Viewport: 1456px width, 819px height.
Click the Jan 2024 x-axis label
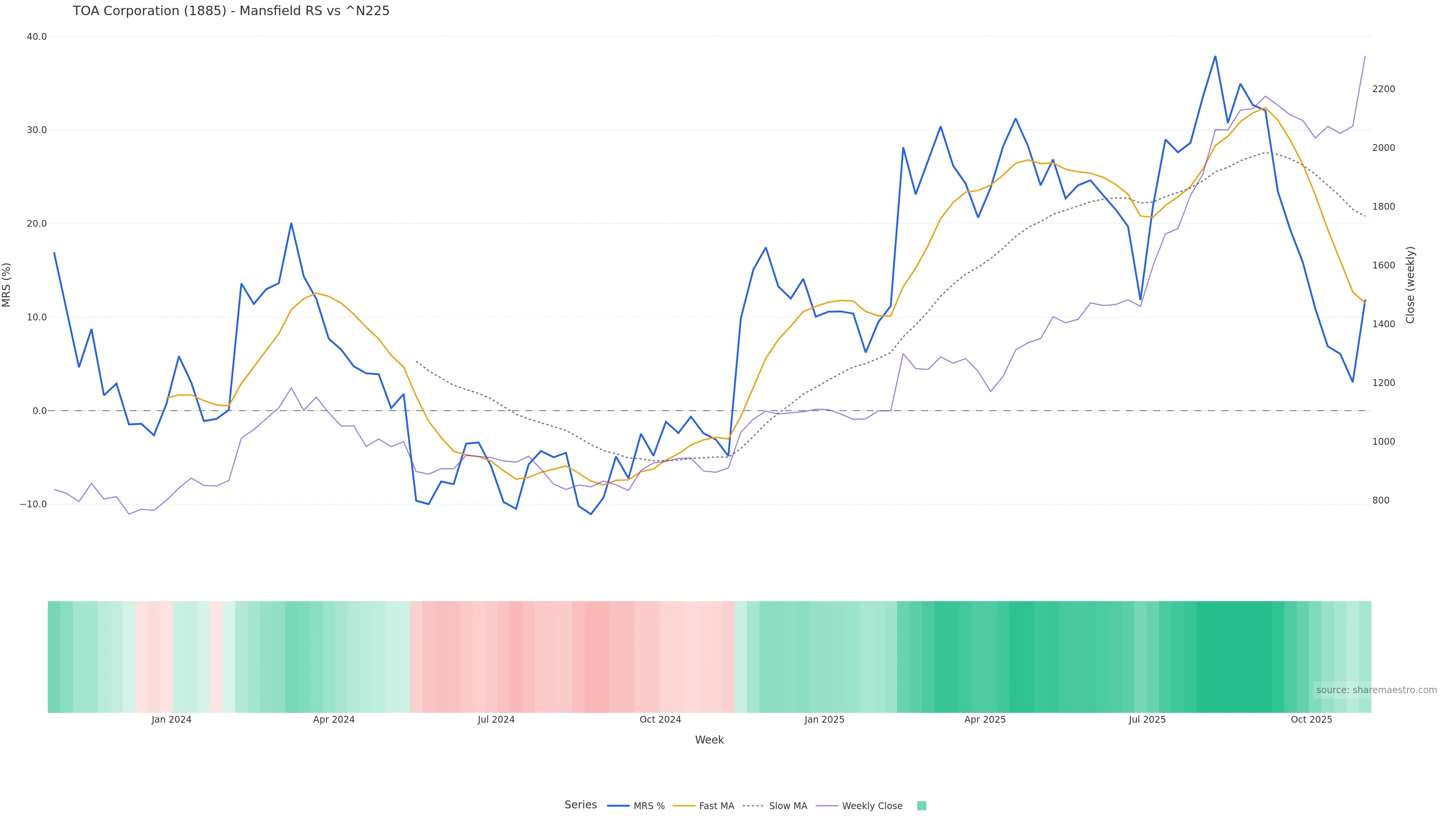(x=171, y=720)
